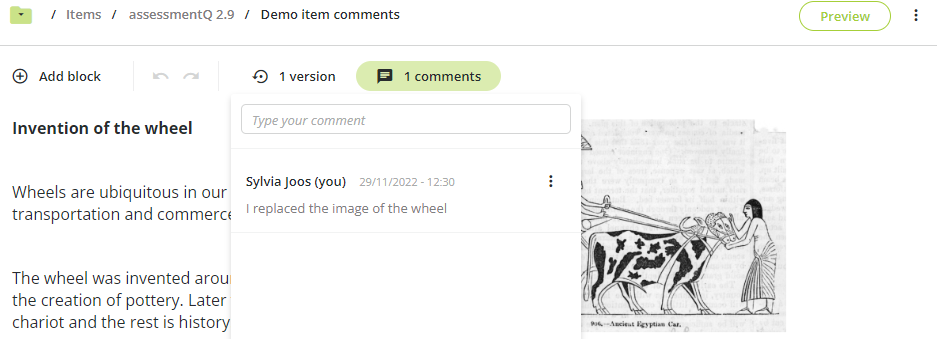Go to the Items breadcrumb
This screenshot has width=937, height=361.
84,14
